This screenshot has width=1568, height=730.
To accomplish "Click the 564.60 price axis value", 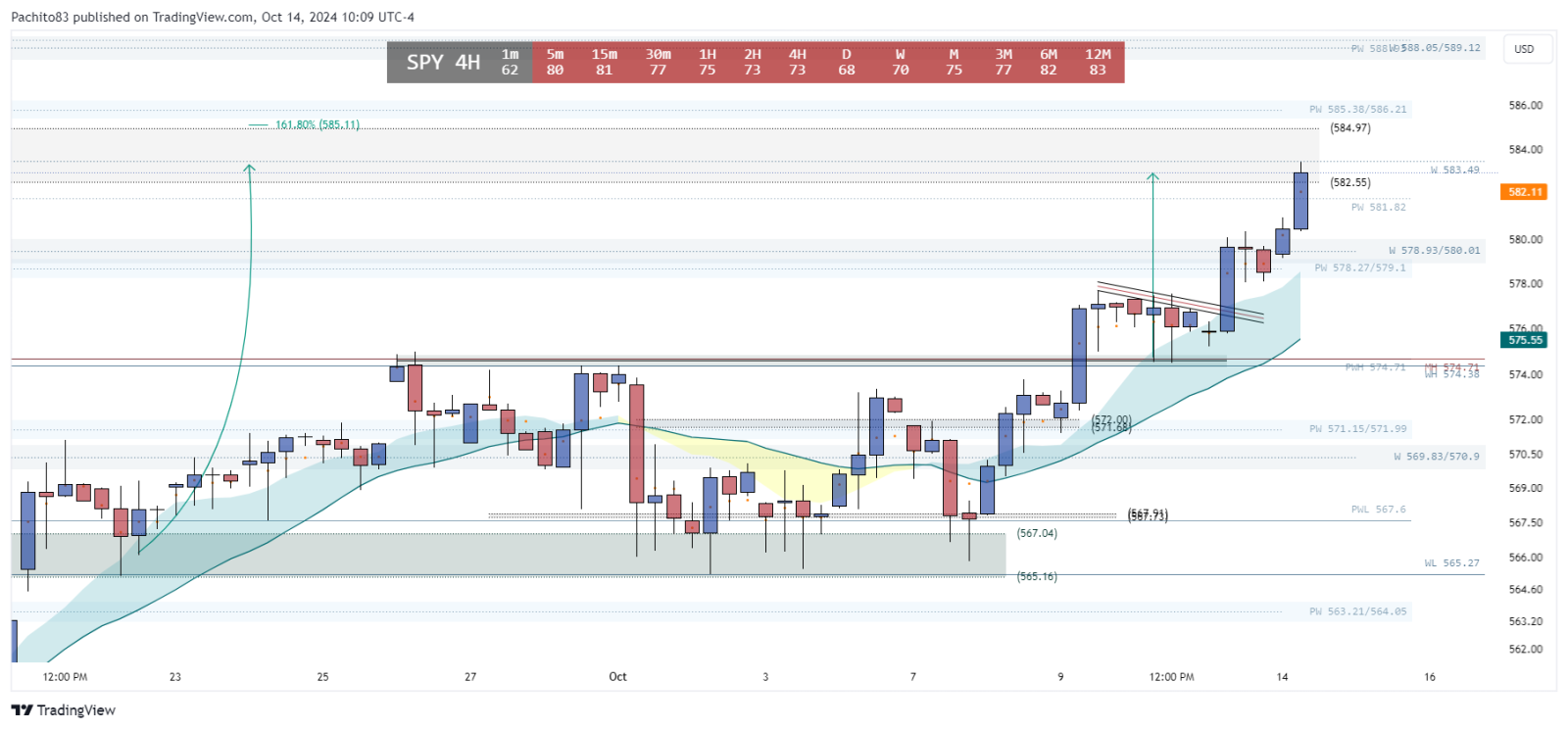I will click(x=1526, y=590).
